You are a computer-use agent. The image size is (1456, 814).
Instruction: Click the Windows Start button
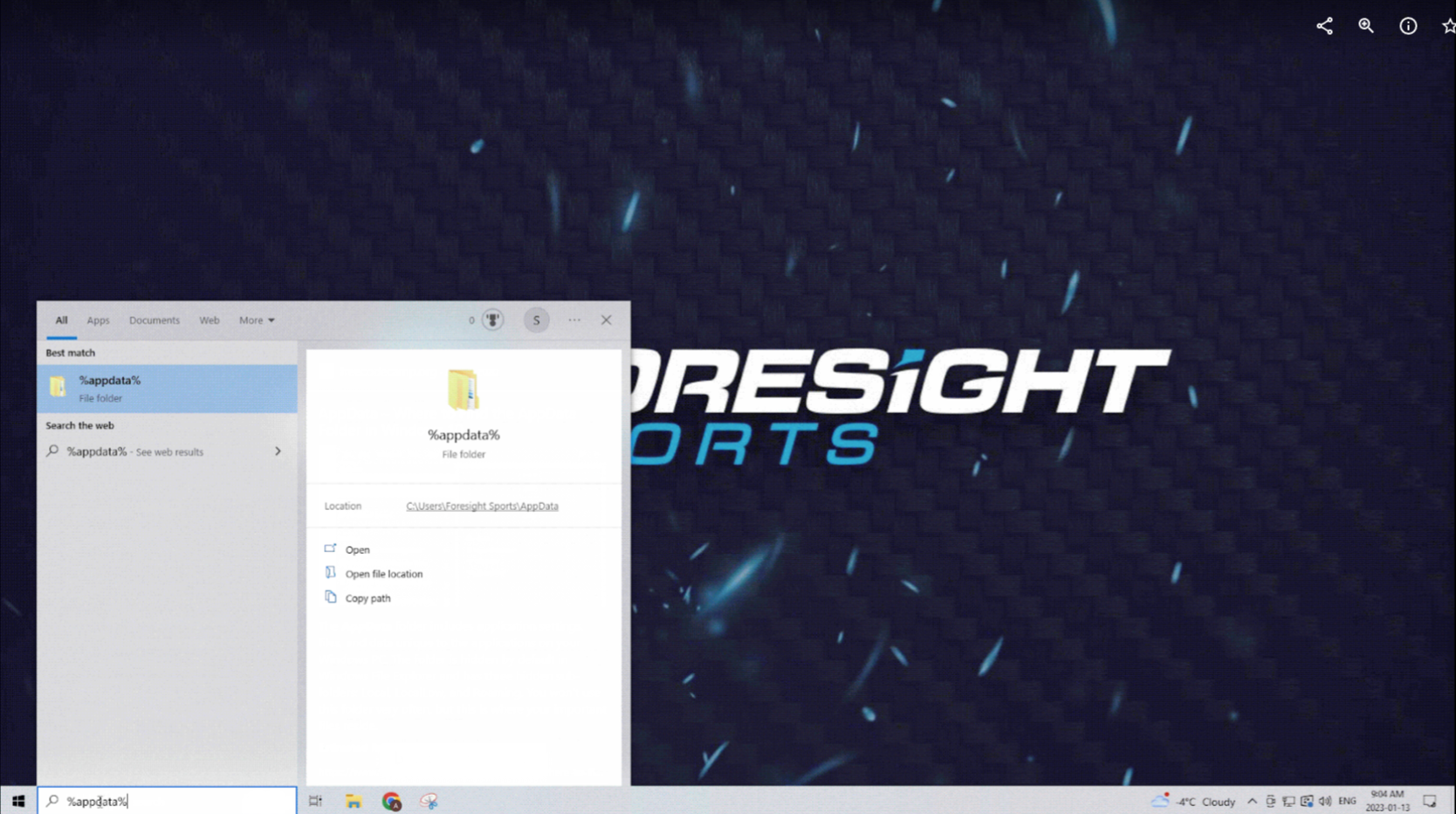pyautogui.click(x=18, y=801)
